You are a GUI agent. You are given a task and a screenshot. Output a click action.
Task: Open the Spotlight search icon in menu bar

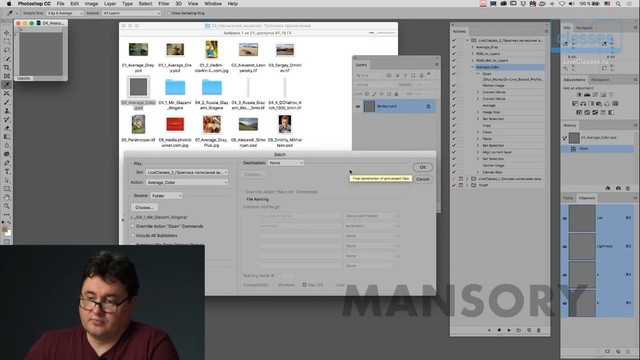click(618, 4)
